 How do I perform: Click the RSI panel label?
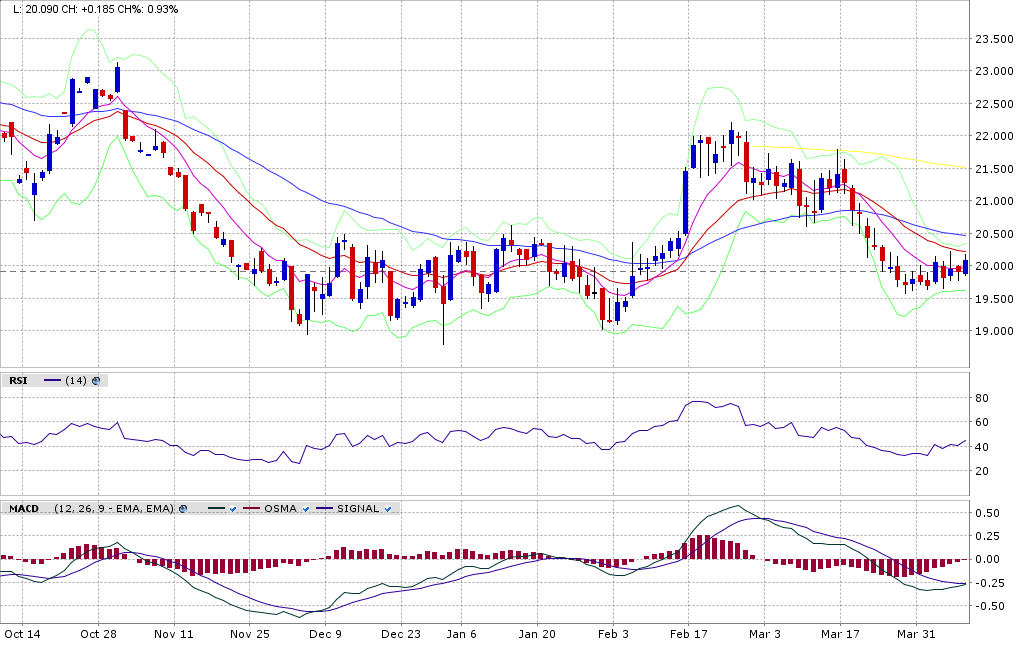coord(18,381)
